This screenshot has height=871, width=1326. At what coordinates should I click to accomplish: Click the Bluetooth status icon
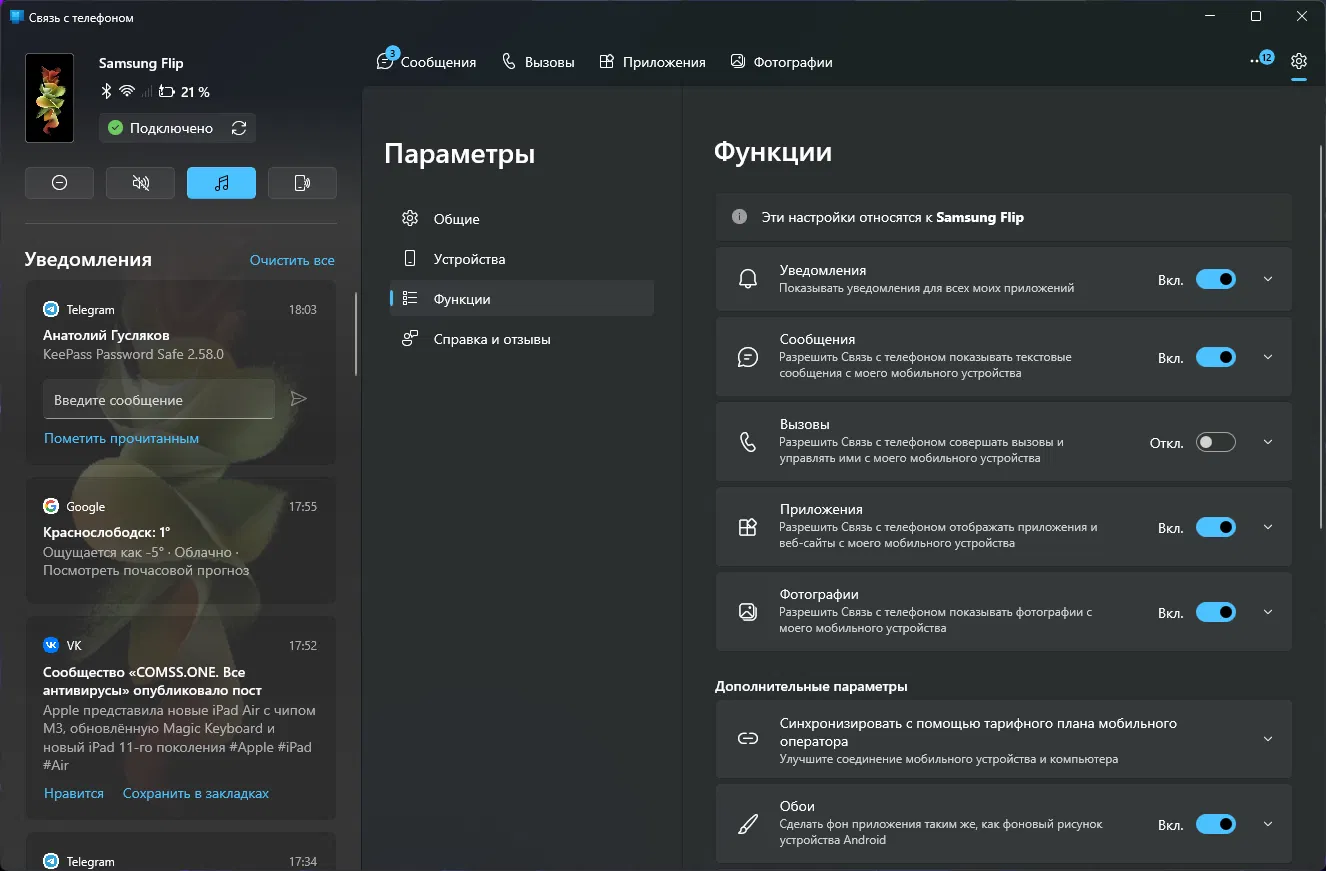(106, 92)
